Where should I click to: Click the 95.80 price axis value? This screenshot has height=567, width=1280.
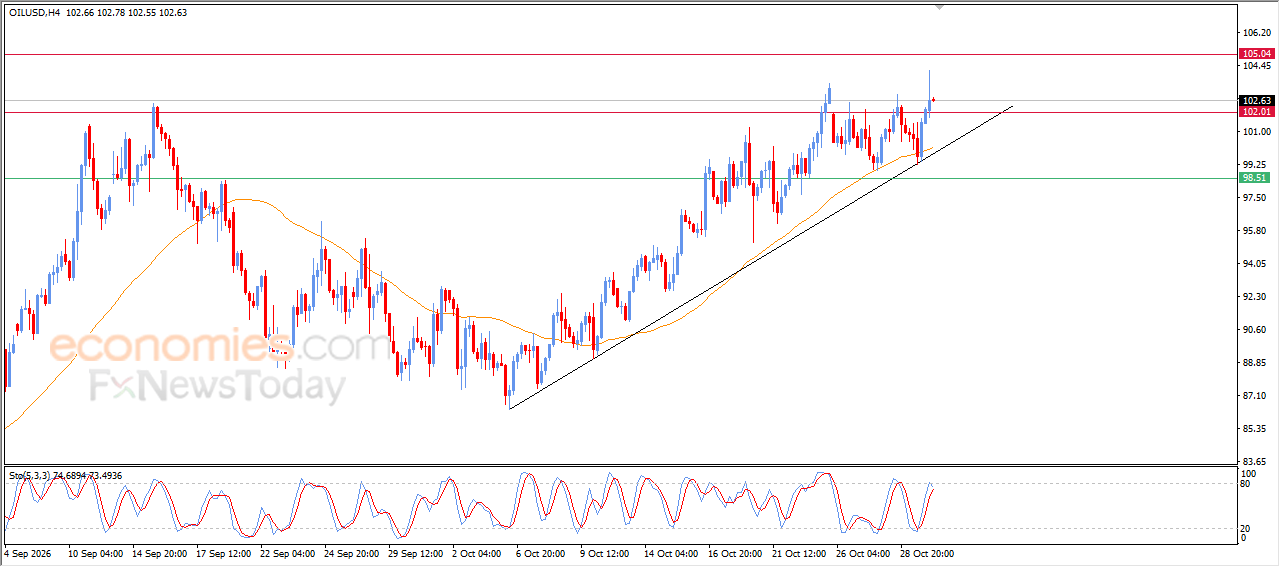pos(1257,231)
